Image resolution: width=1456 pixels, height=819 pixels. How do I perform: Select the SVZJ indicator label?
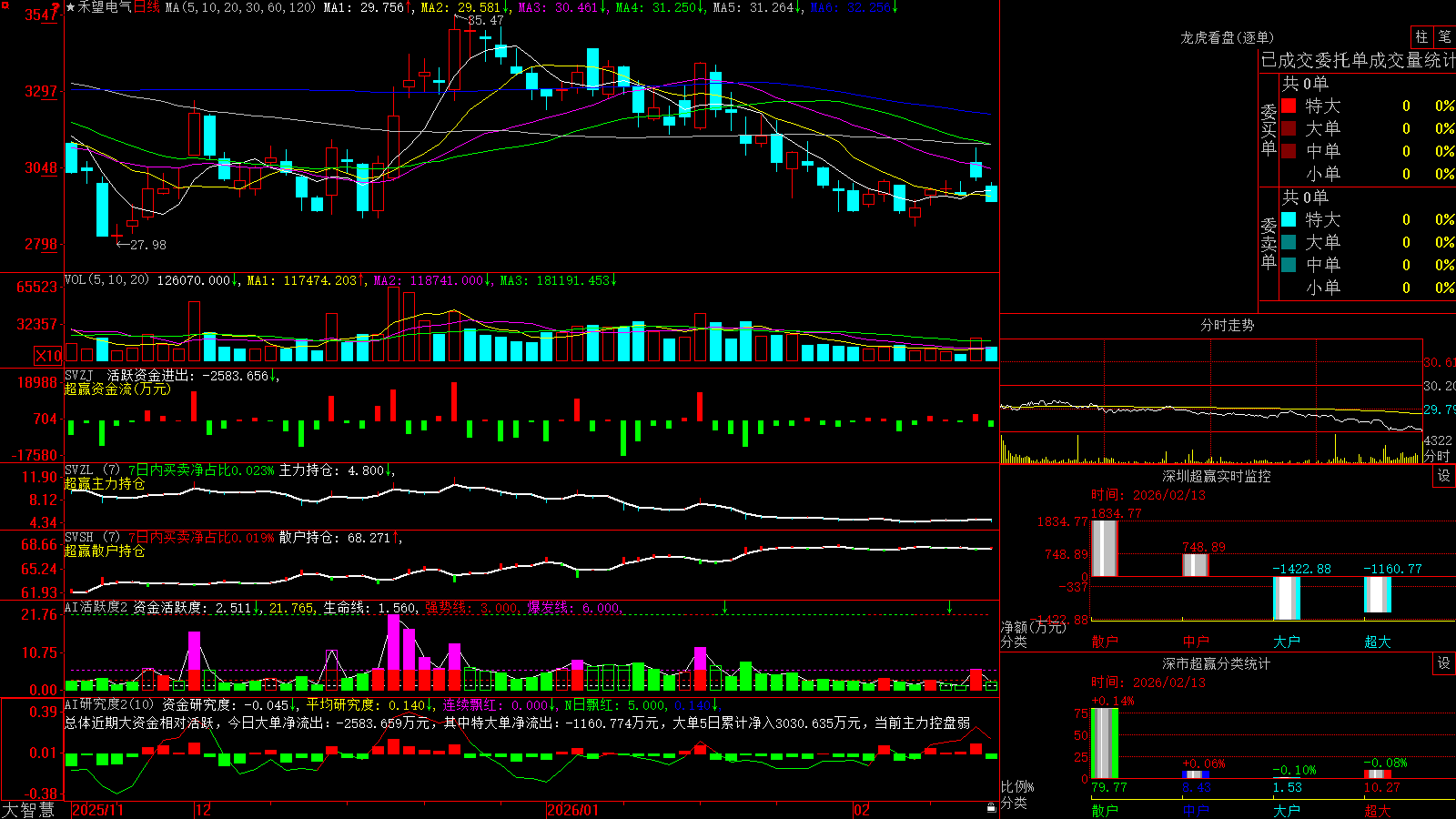78,375
